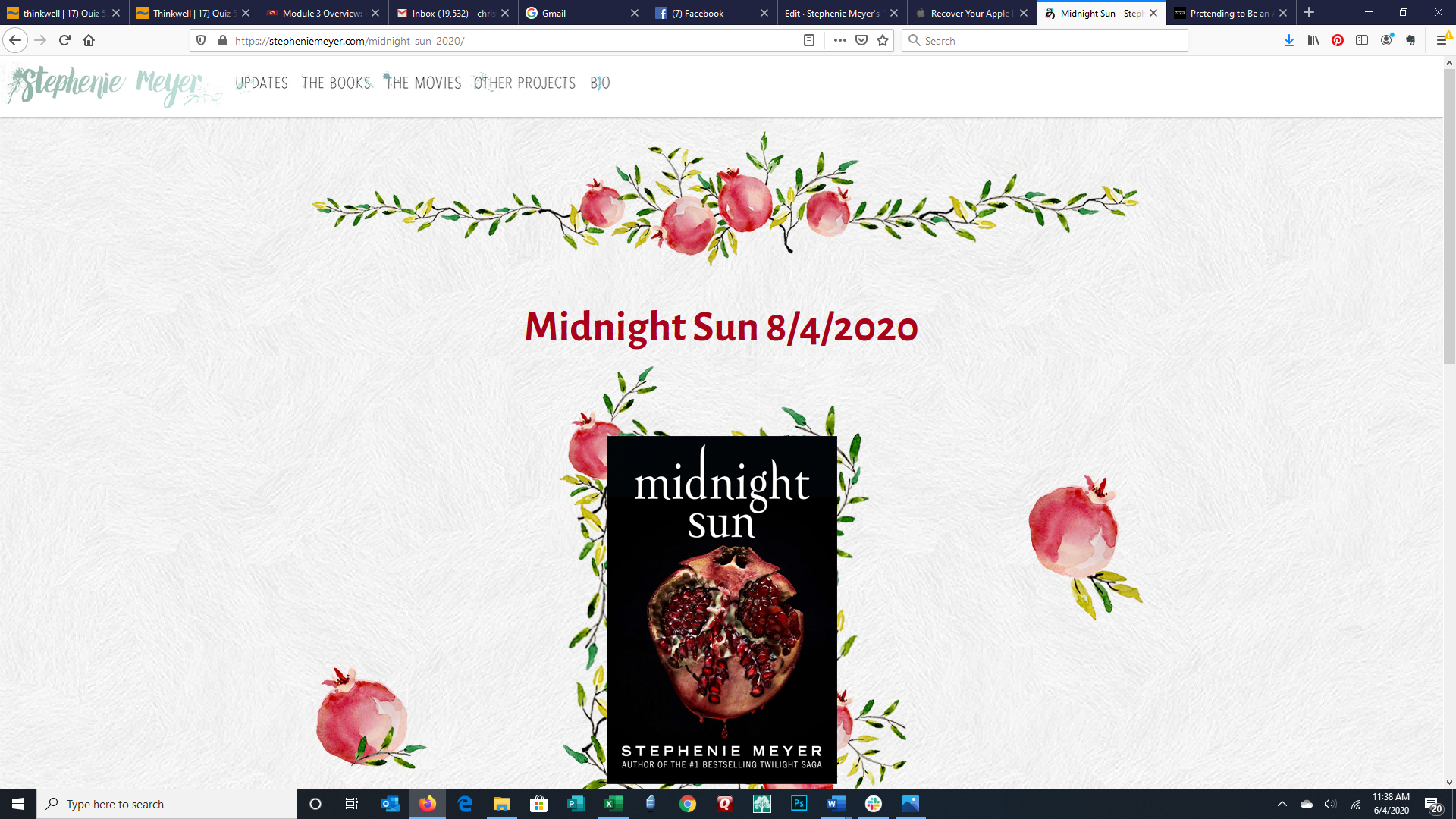The width and height of the screenshot is (1456, 819).
Task: Show hidden system tray icons chevron
Action: click(1282, 804)
